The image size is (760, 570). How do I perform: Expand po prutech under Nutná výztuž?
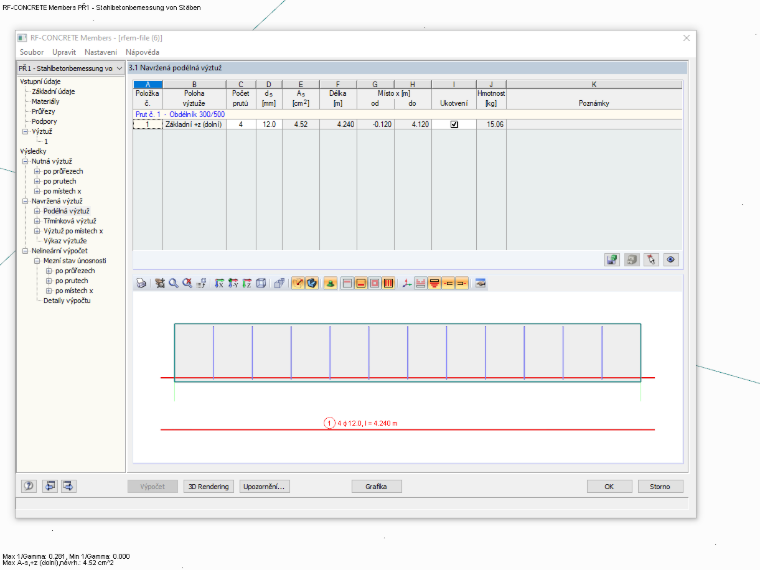[x=37, y=181]
